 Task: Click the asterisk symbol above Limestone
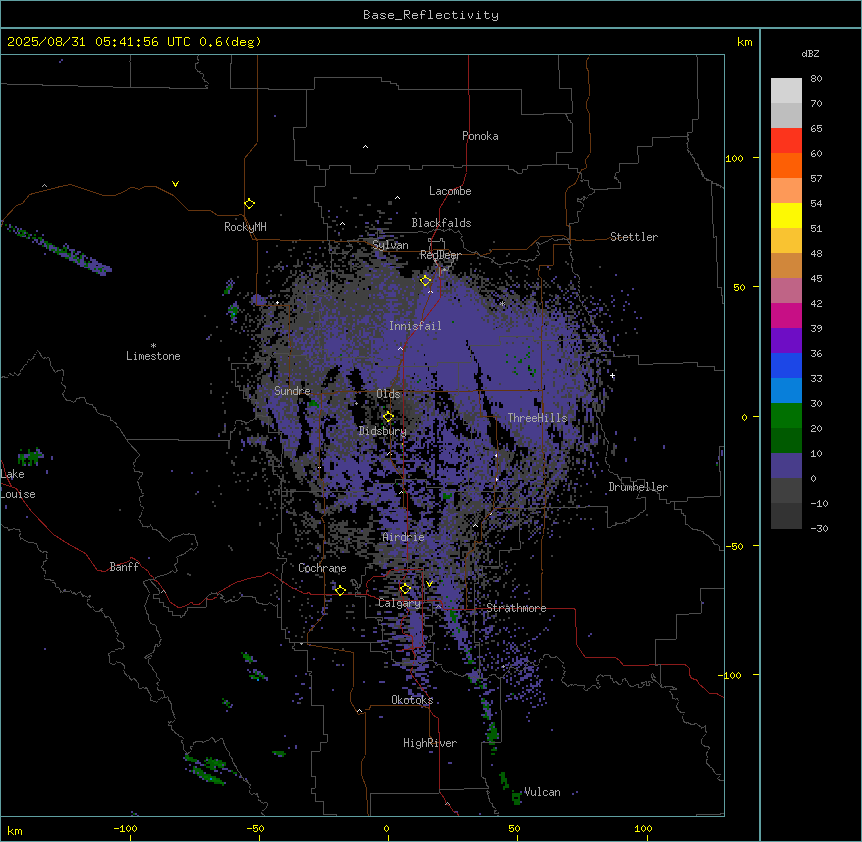tap(153, 346)
